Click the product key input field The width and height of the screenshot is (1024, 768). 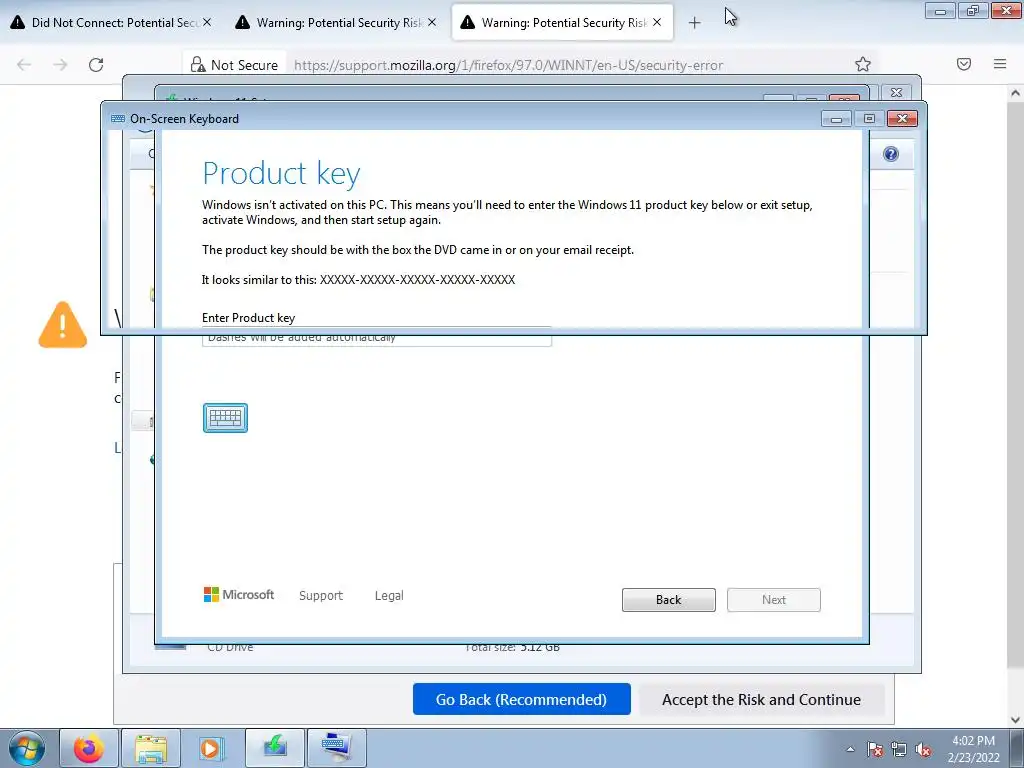click(377, 340)
